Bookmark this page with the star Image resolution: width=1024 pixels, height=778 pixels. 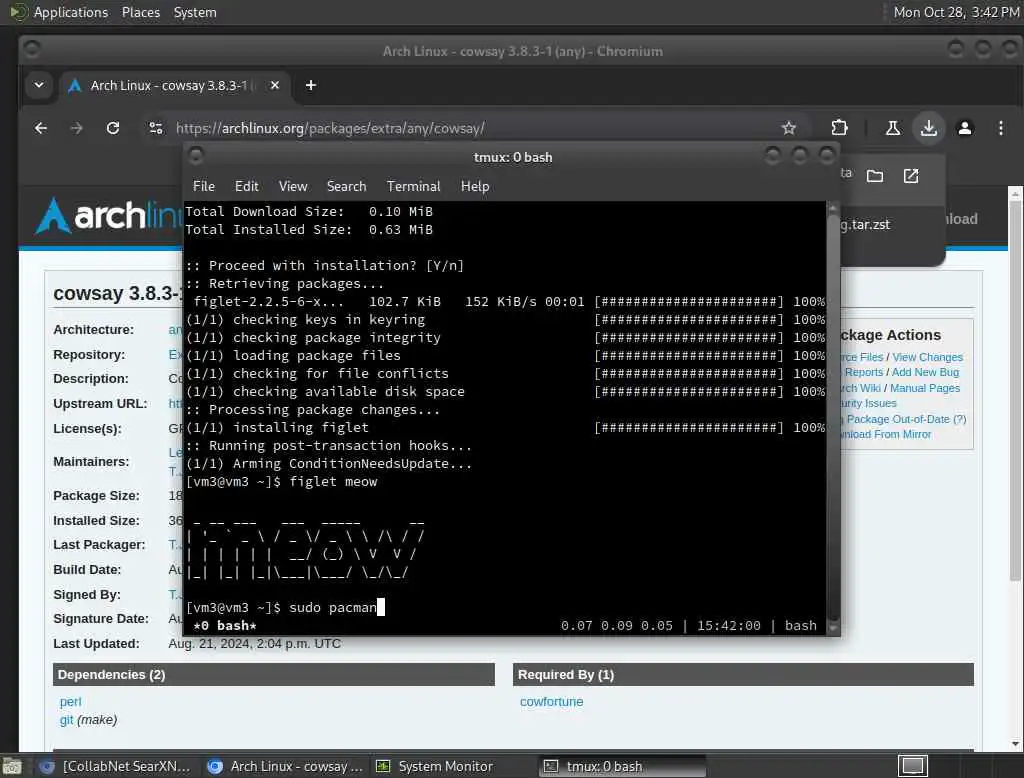(789, 128)
